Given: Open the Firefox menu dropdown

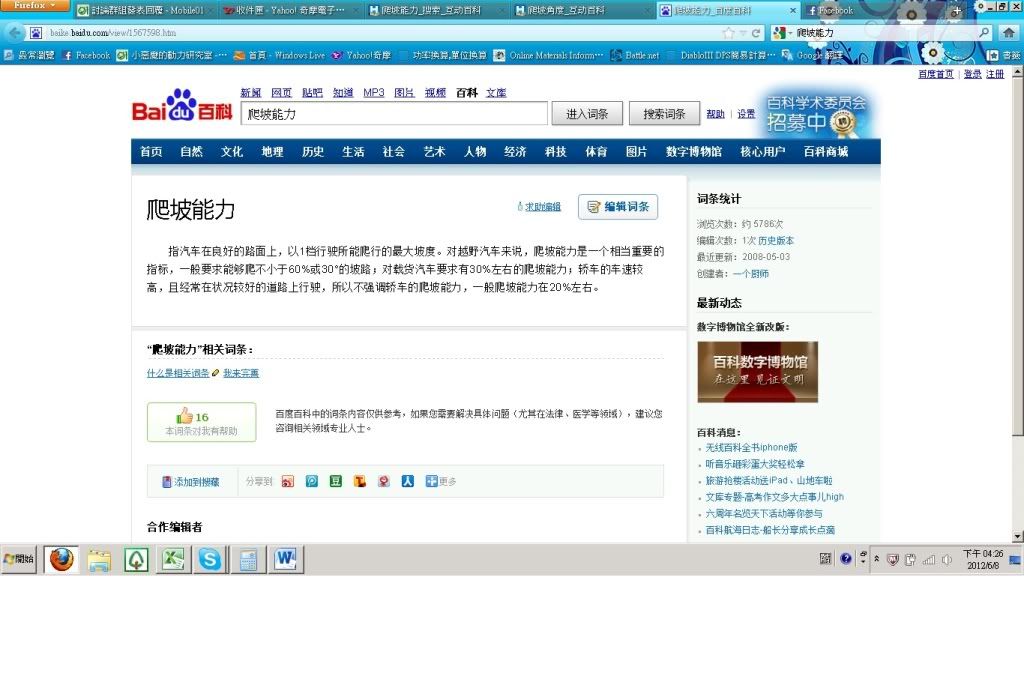Looking at the screenshot, I should tap(35, 6).
